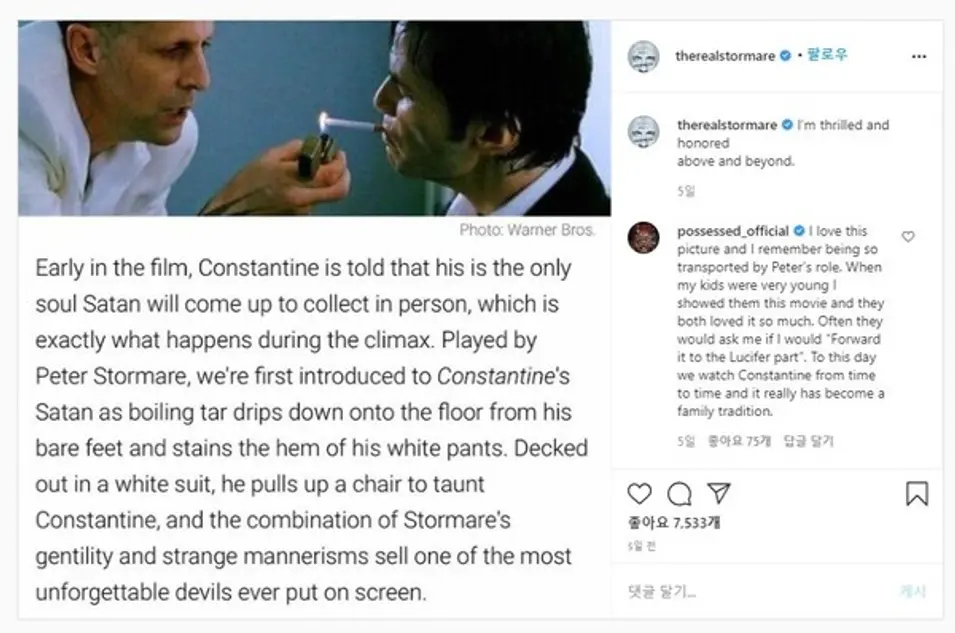Click therealstormare avatar beside the caption
The width and height of the screenshot is (955, 633).
point(643,131)
